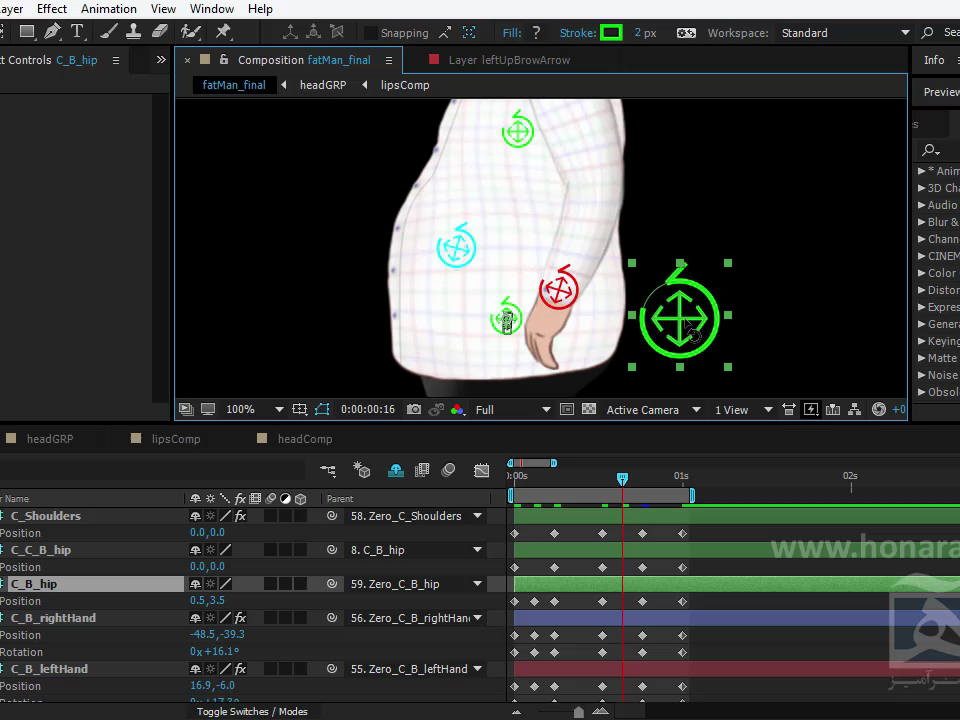The width and height of the screenshot is (960, 720).
Task: Click the Fill color swatch question mark
Action: click(536, 32)
